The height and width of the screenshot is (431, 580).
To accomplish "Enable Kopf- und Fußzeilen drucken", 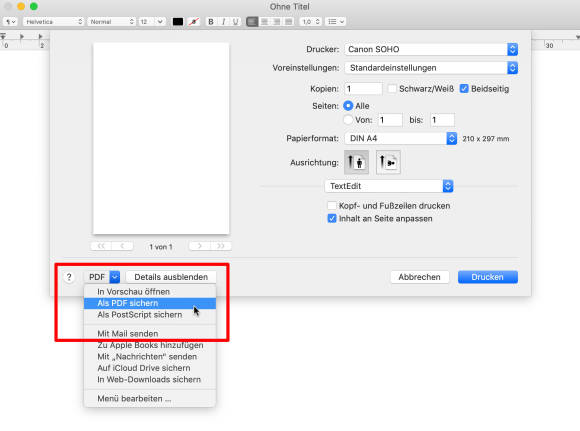I will 332,206.
